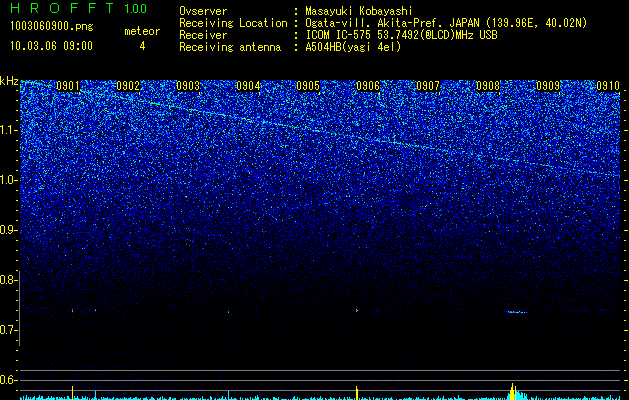Click the 0904 time marker
The image size is (629, 400).
pos(248,86)
